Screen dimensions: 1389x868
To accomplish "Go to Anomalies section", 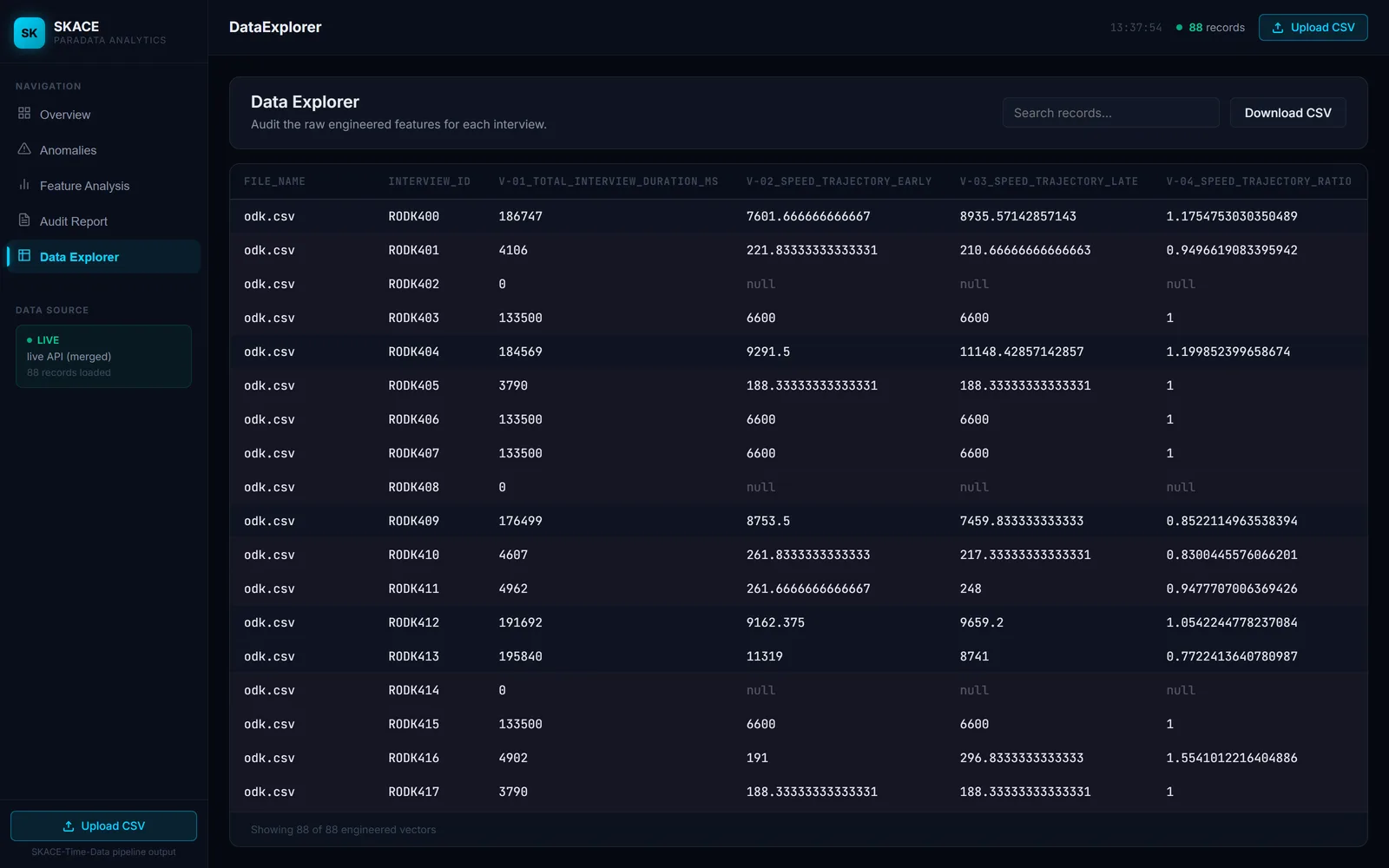I will click(103, 150).
